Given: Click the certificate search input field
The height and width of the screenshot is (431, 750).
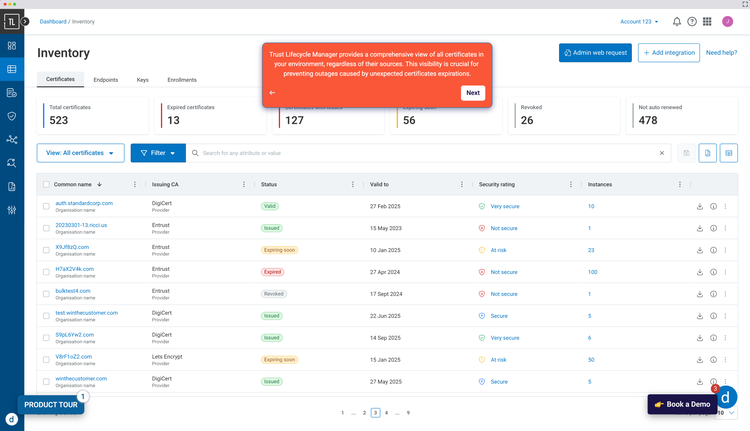Looking at the screenshot, I should 425,153.
